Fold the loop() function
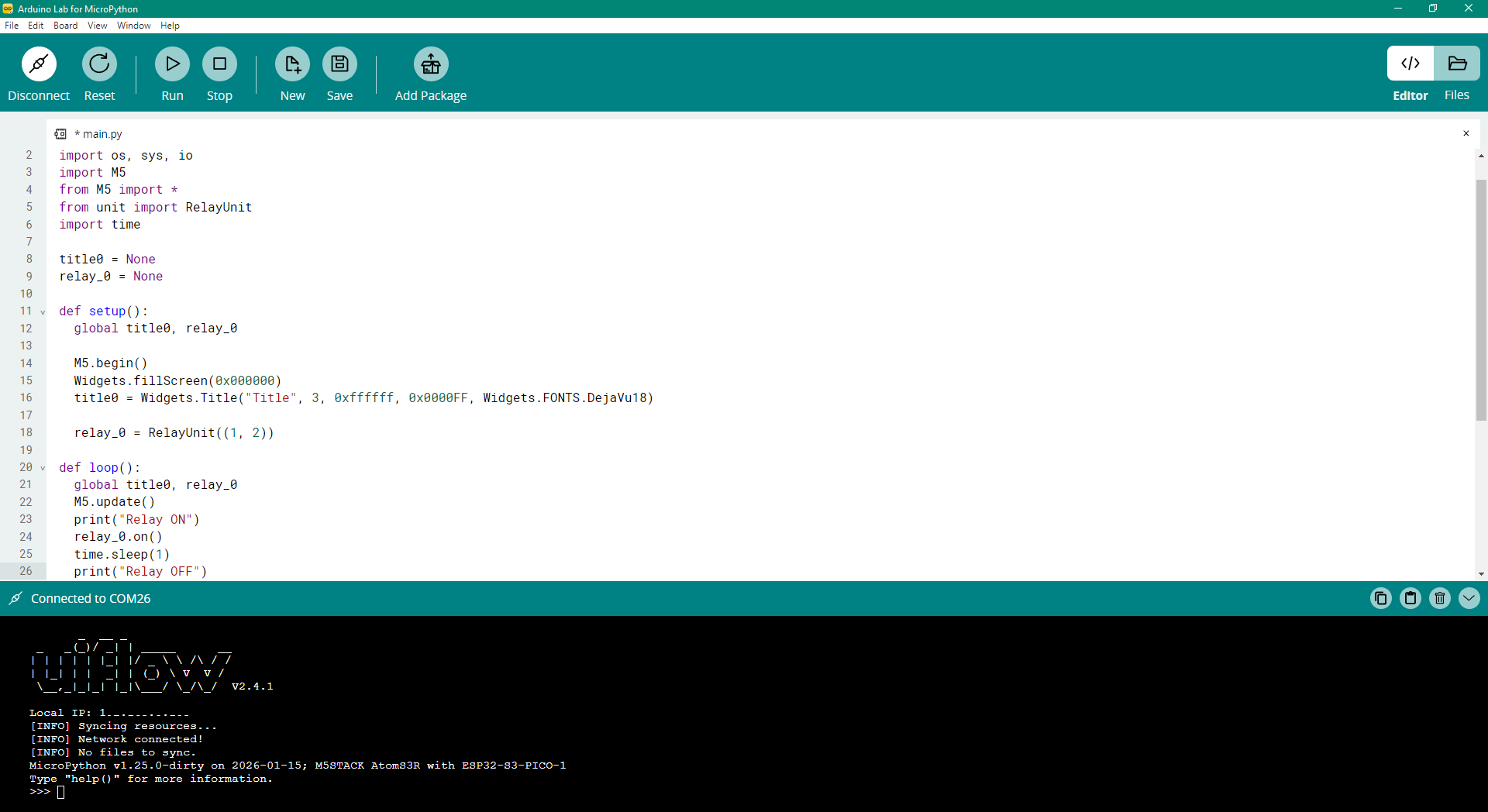 43,469
